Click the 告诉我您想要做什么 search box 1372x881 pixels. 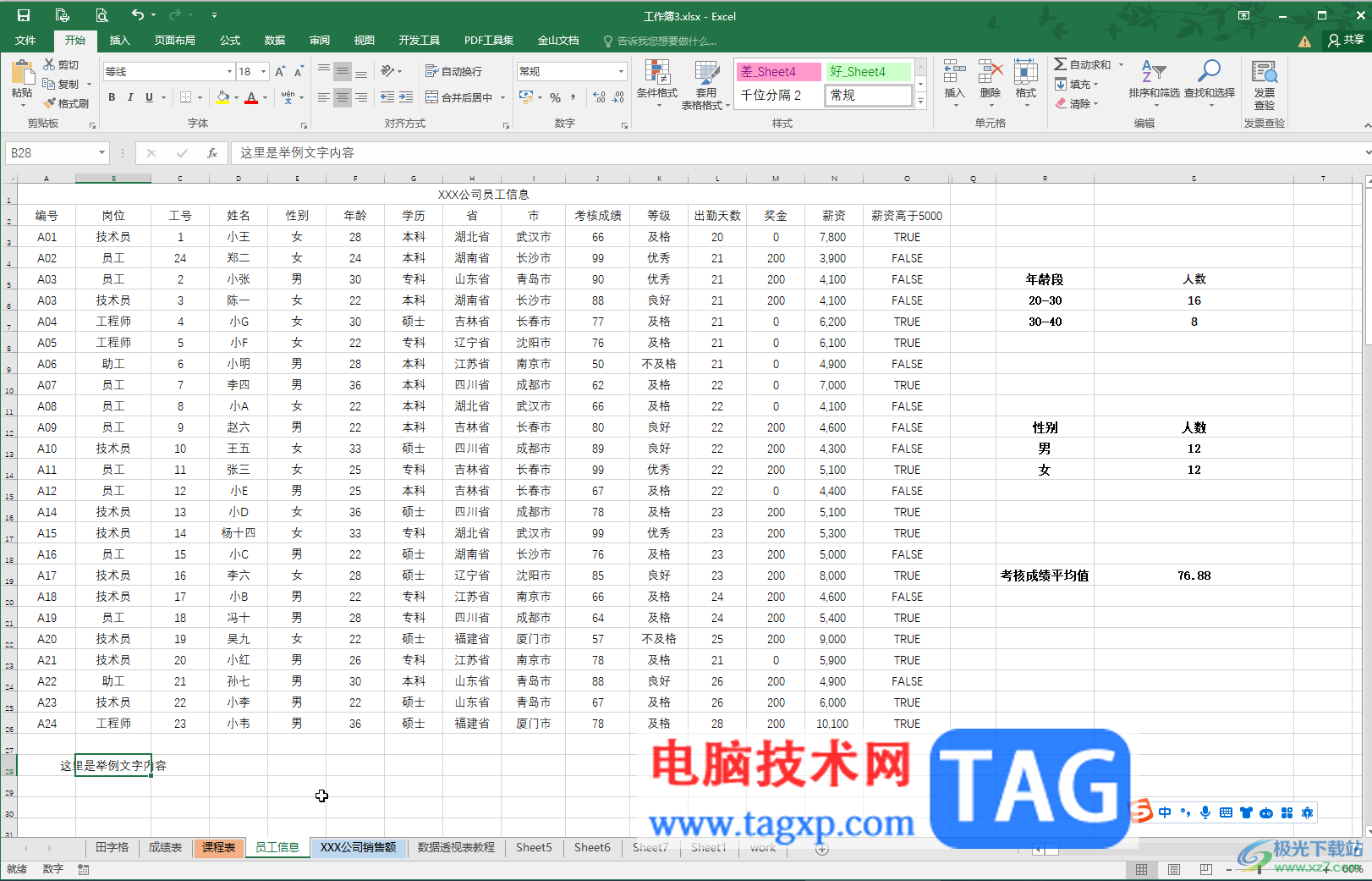pos(661,41)
